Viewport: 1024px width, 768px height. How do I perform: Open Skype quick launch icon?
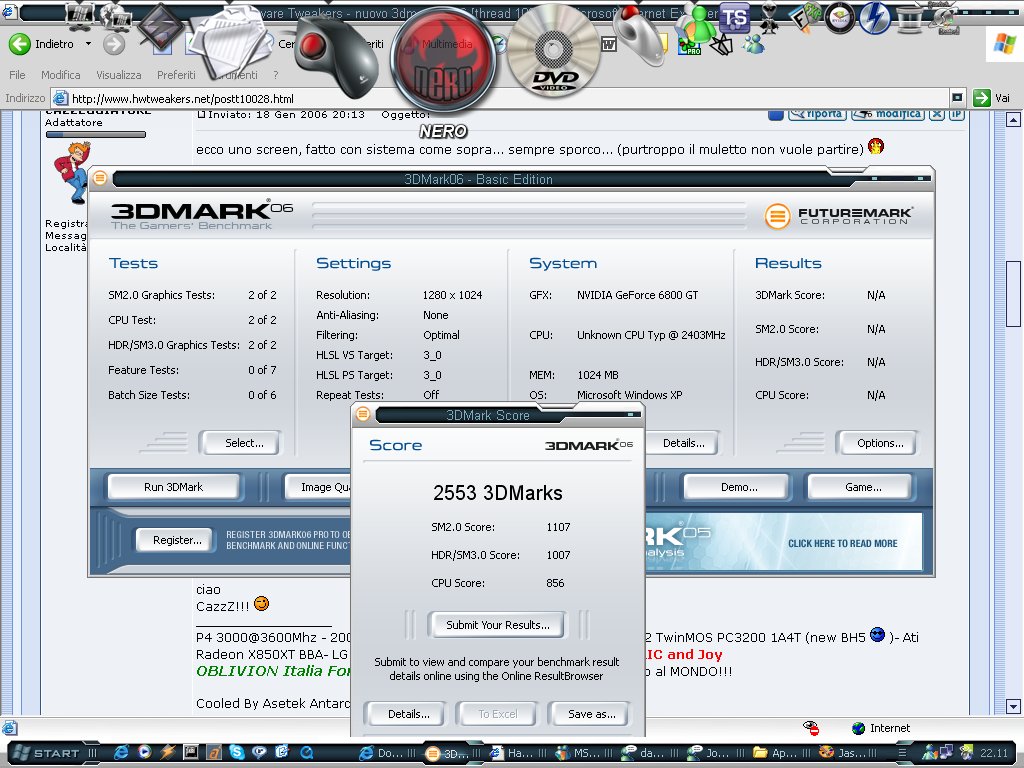point(236,752)
